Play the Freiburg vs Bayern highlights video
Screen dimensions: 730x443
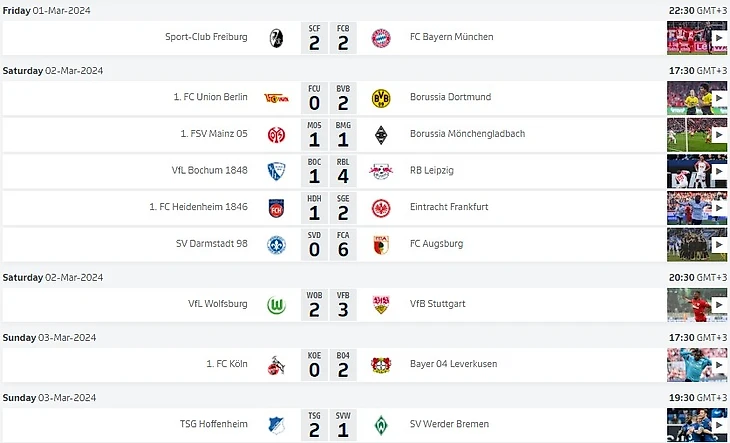point(697,38)
